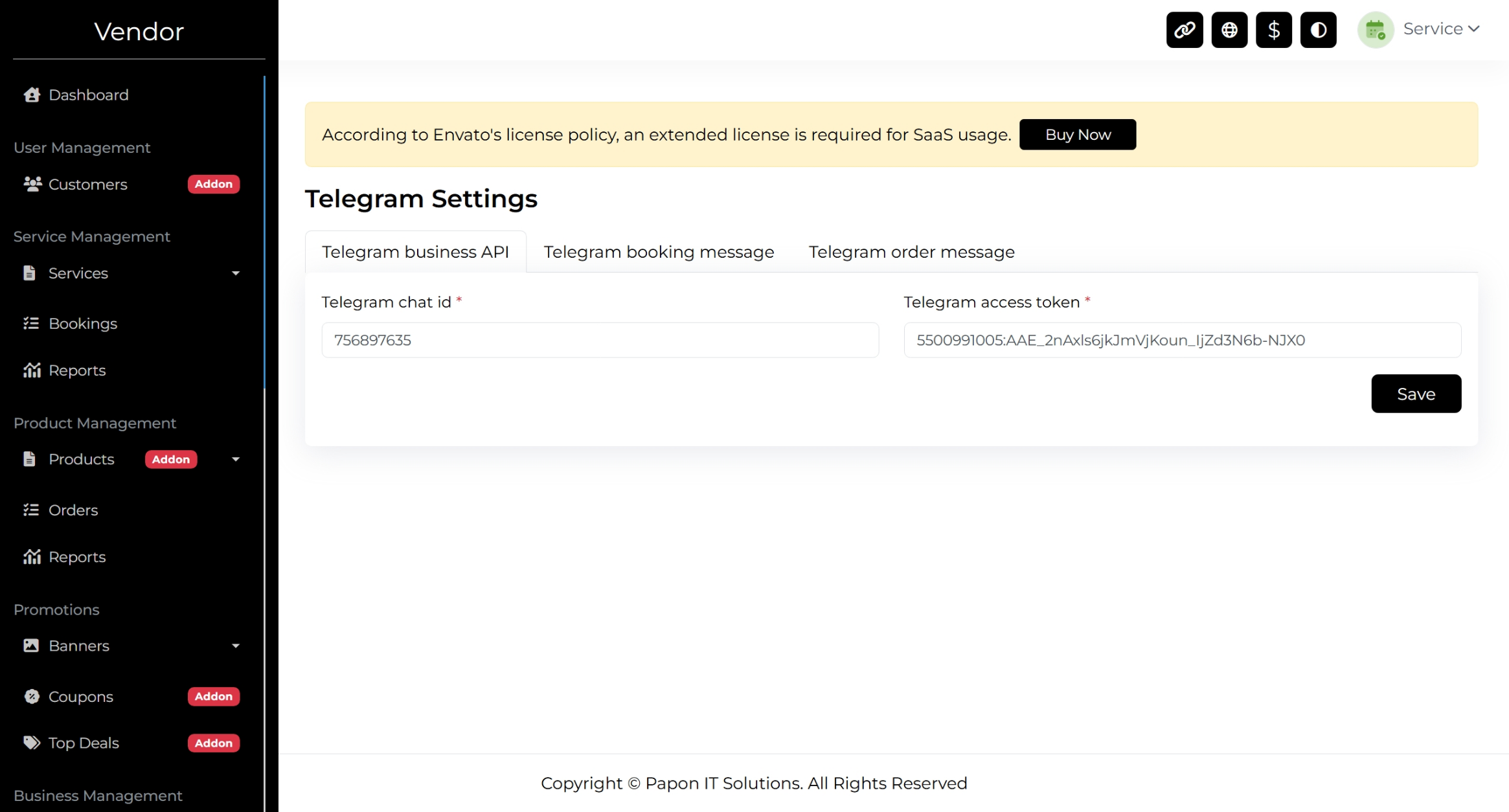The height and width of the screenshot is (812, 1509).
Task: Click the dollar currency icon
Action: click(1273, 30)
